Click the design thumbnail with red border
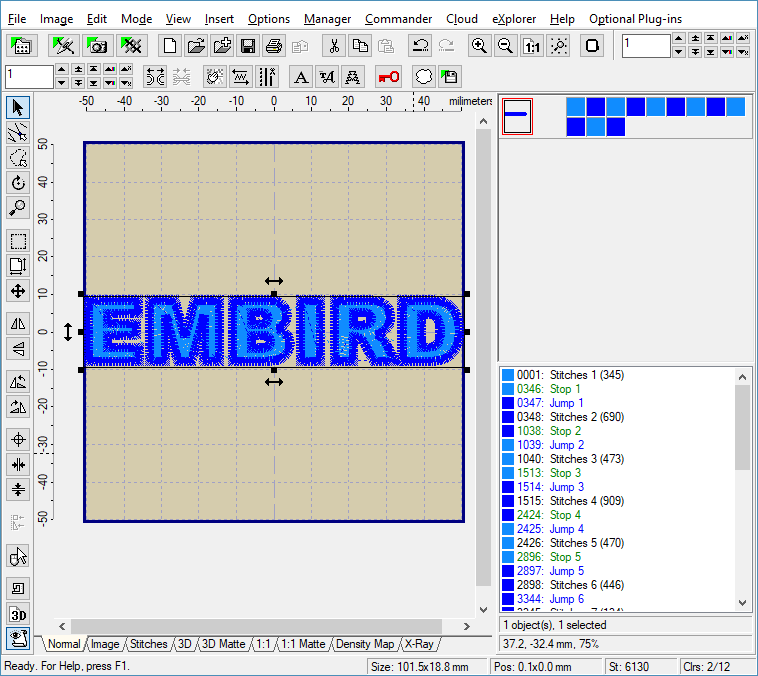 point(517,116)
